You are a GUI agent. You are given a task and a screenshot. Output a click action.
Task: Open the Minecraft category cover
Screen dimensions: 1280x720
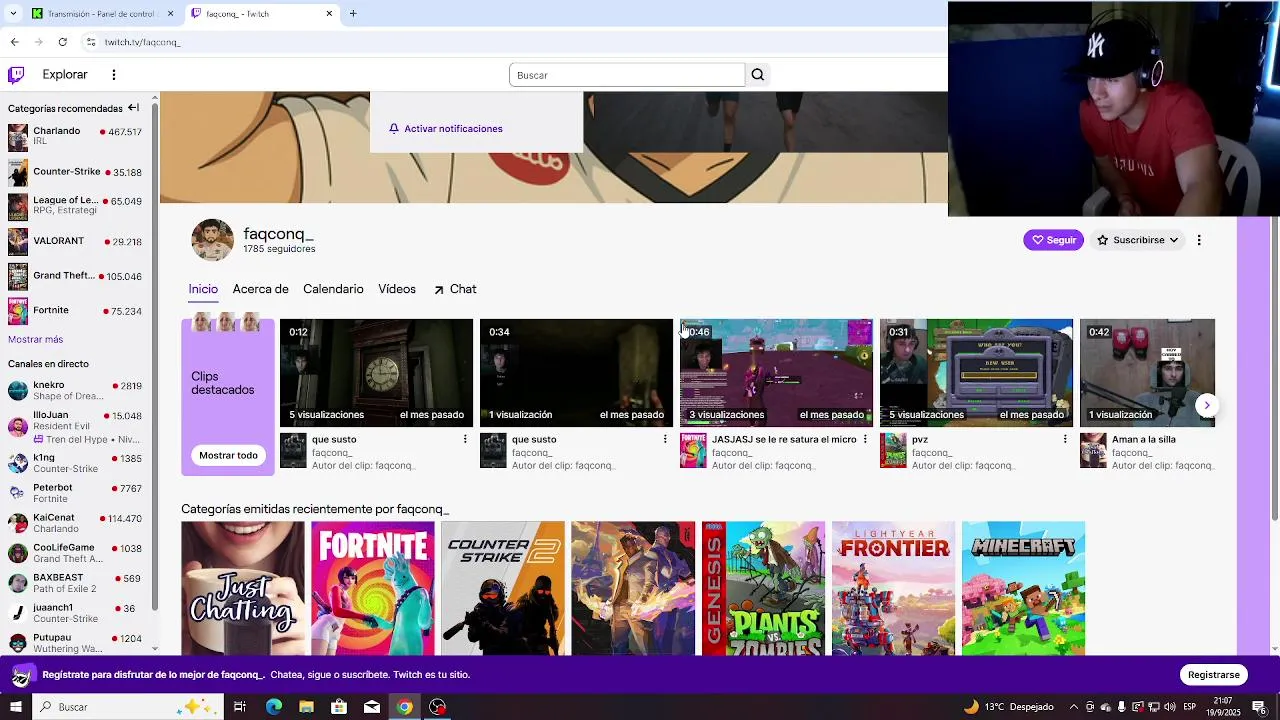1023,588
